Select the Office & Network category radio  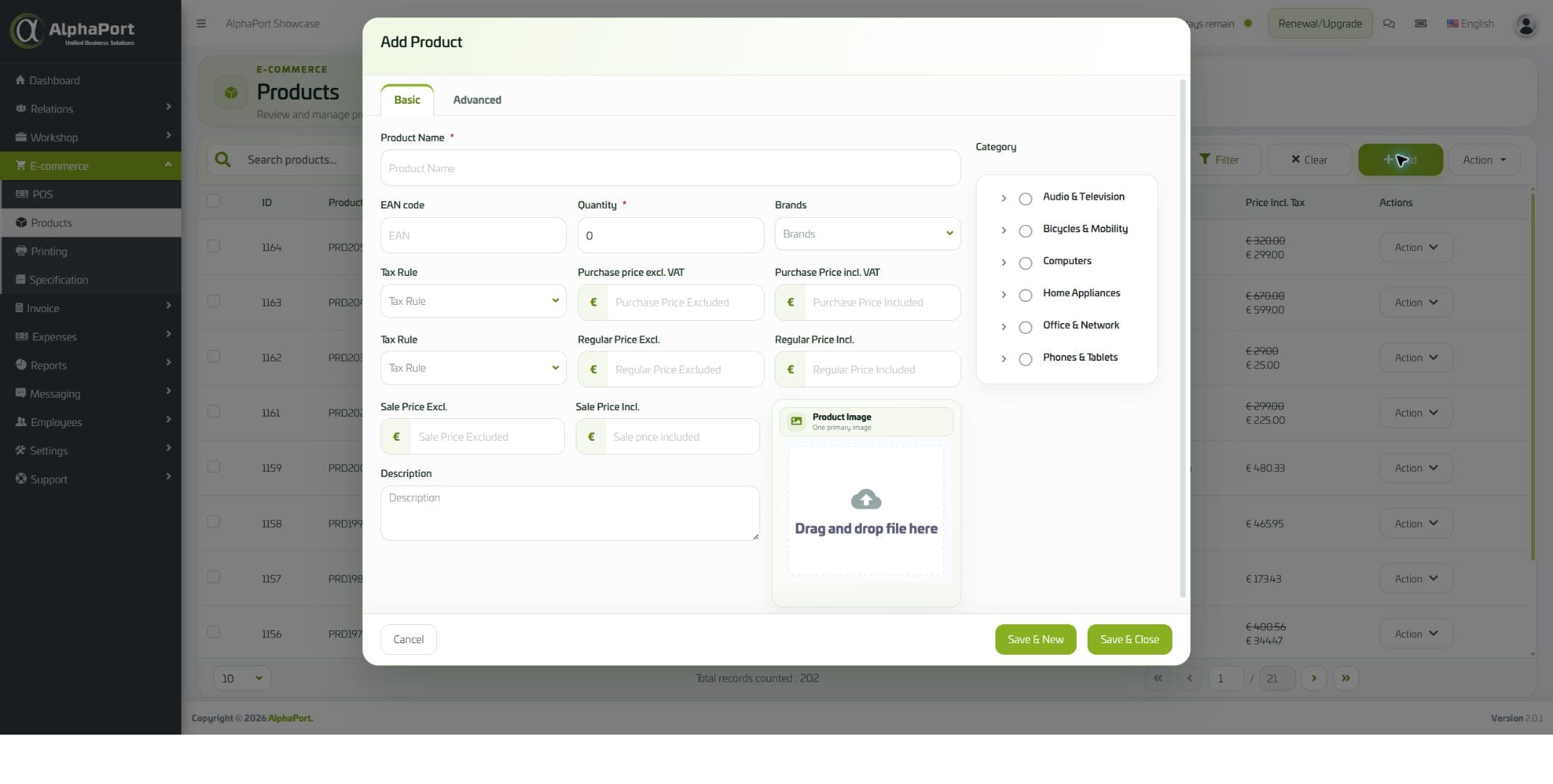coord(1025,327)
